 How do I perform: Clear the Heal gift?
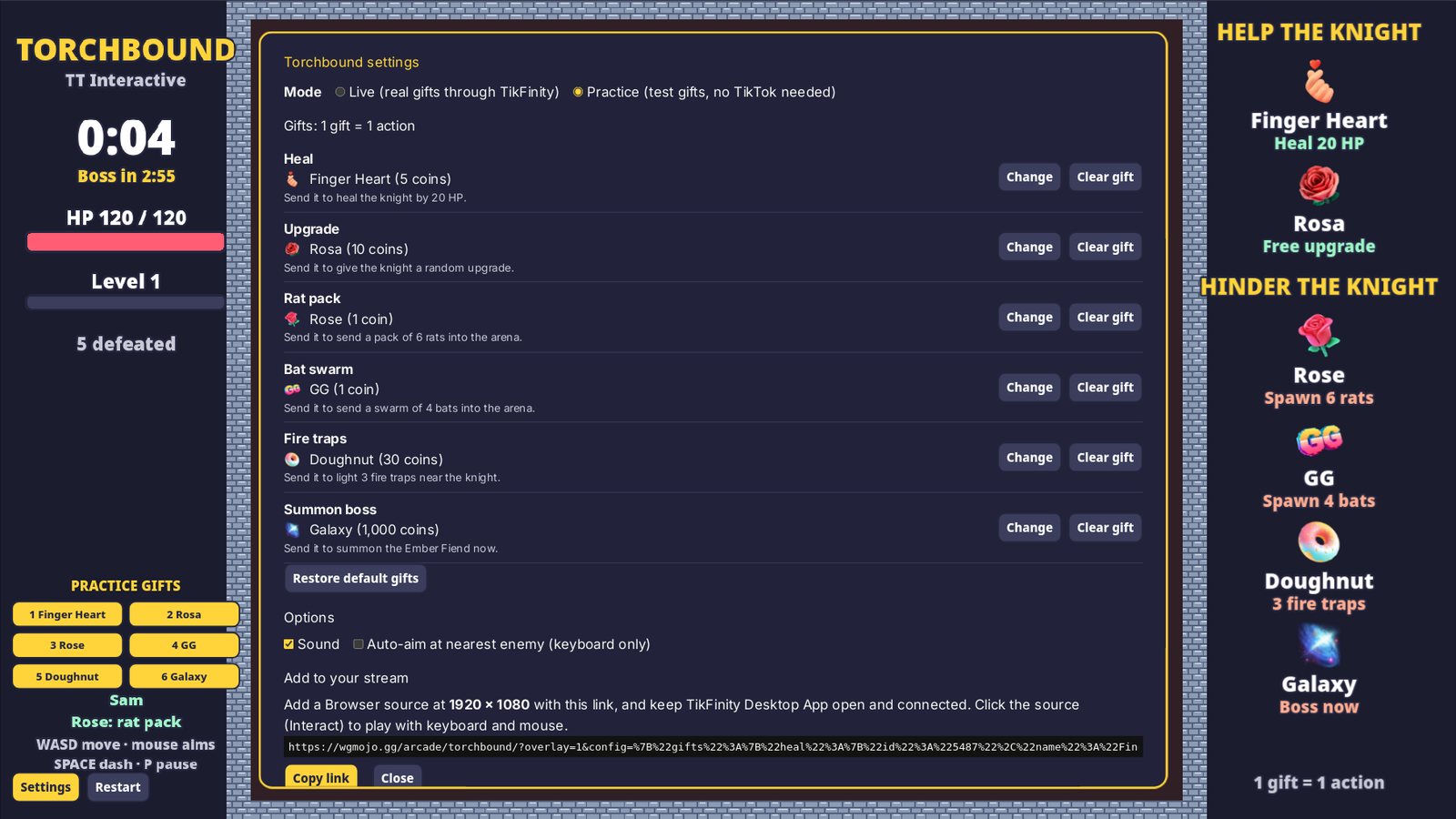coord(1105,177)
